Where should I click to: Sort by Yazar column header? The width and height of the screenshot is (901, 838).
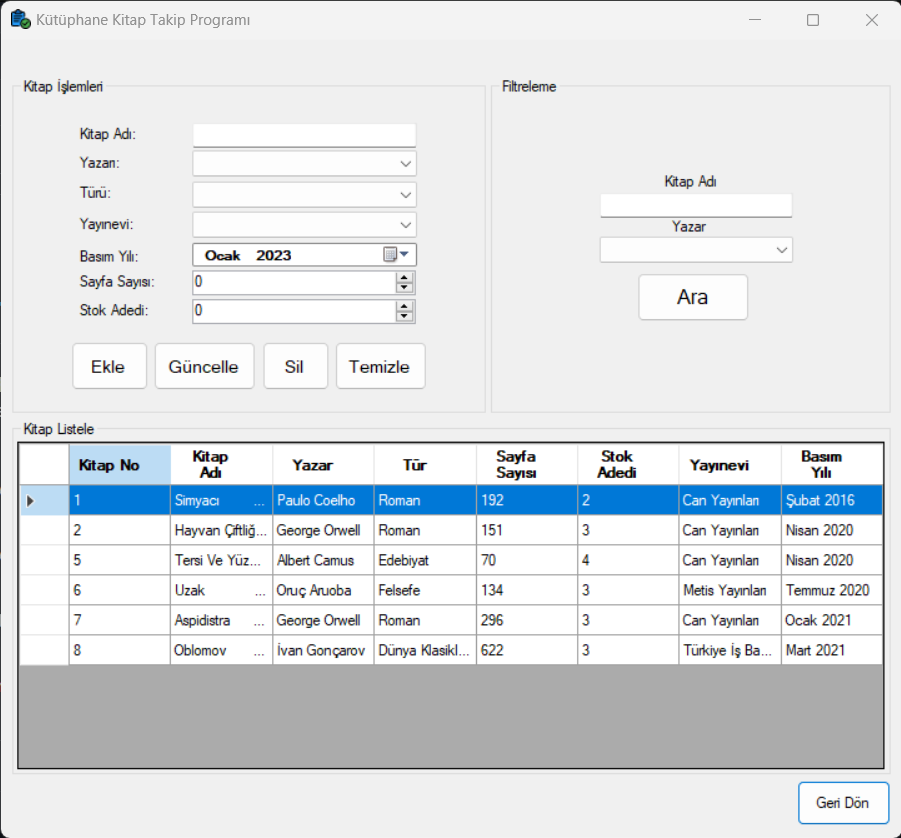(x=323, y=464)
